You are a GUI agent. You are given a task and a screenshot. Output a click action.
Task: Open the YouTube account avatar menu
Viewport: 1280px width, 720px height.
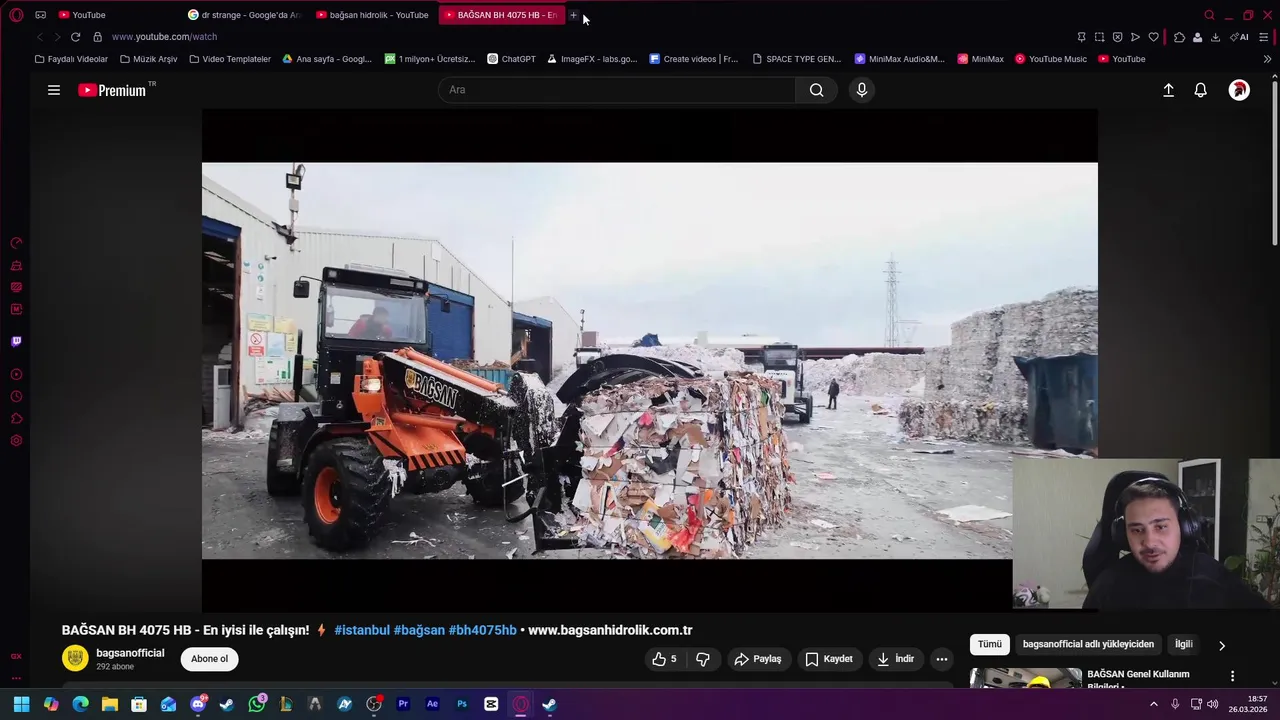coord(1239,90)
